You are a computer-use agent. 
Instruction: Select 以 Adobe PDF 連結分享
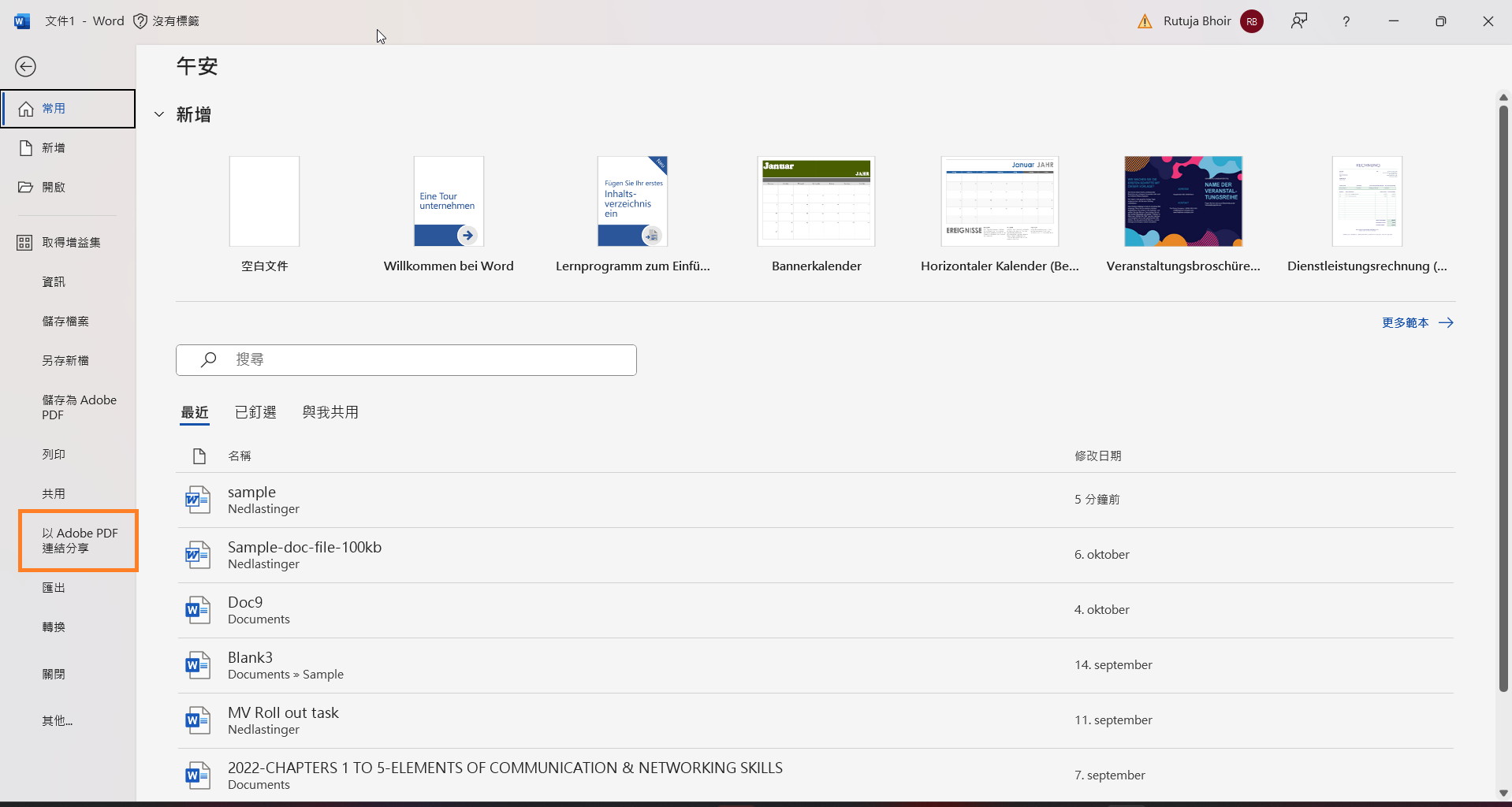click(79, 541)
